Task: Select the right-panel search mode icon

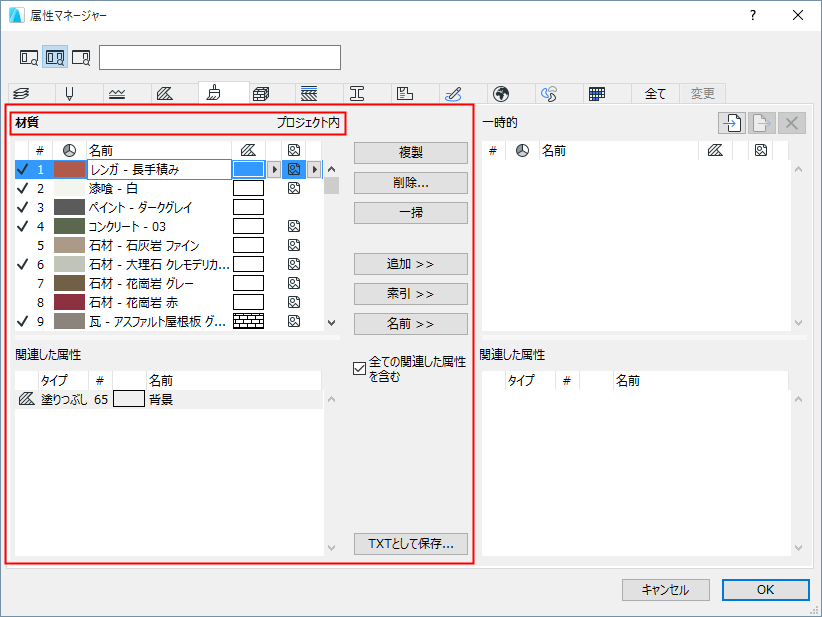Action: pyautogui.click(x=81, y=57)
